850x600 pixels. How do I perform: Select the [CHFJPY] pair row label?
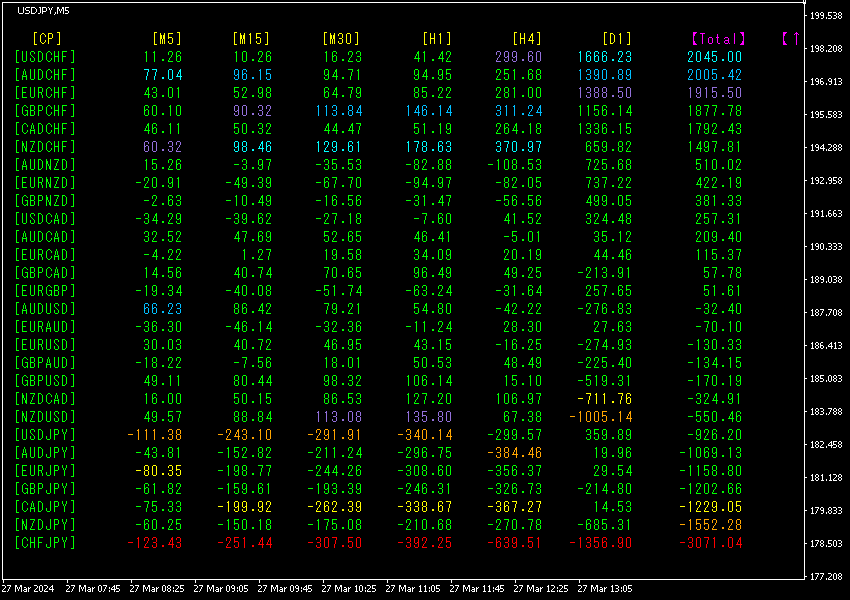(x=45, y=543)
